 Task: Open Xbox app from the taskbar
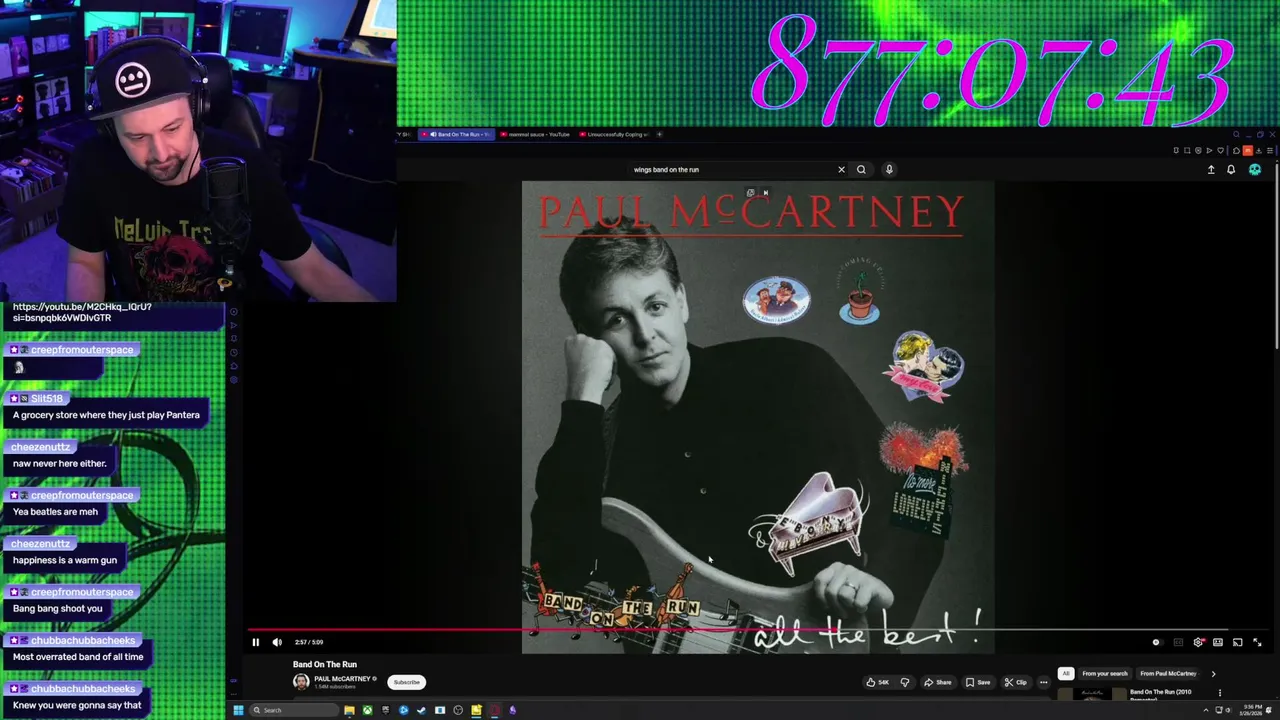pyautogui.click(x=367, y=710)
